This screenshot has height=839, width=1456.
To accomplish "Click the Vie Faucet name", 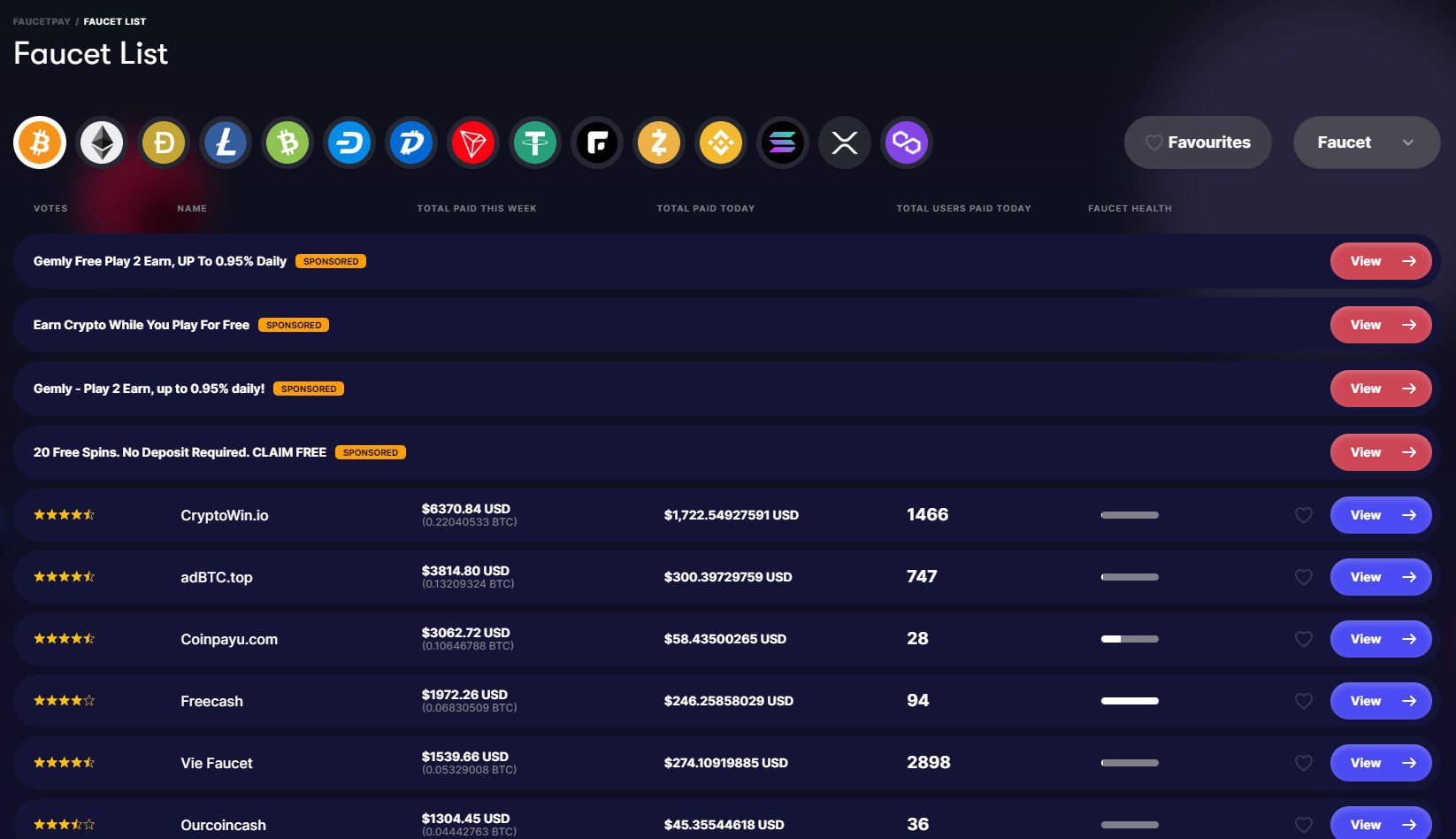I will click(217, 763).
